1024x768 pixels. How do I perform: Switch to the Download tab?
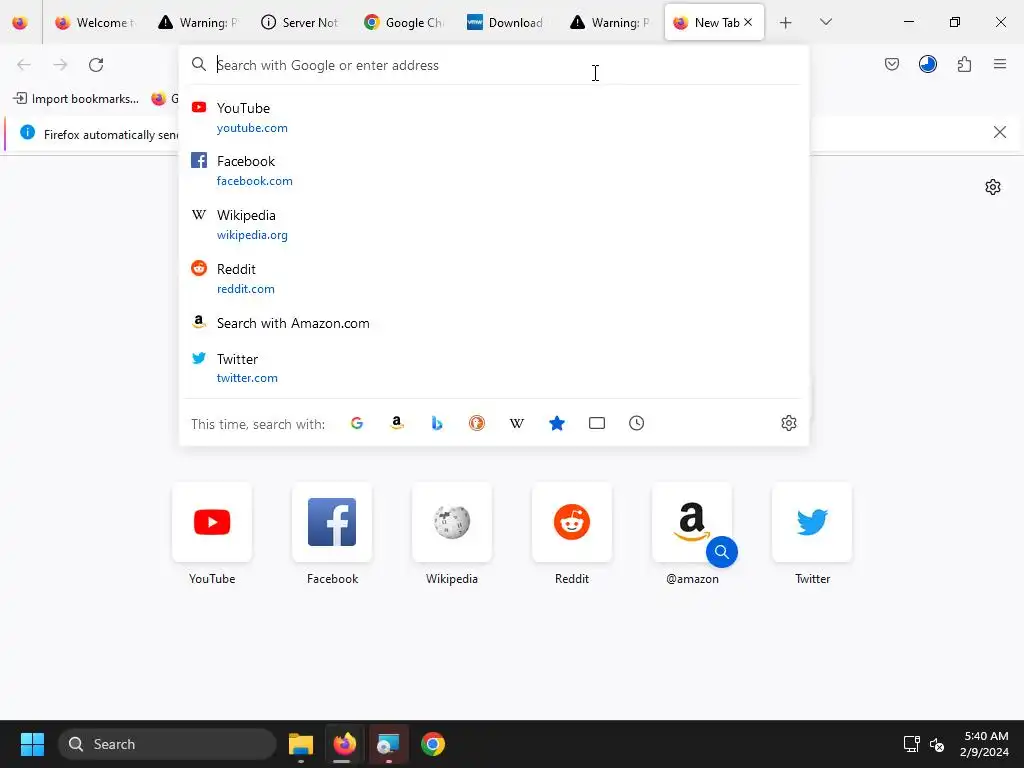(507, 22)
